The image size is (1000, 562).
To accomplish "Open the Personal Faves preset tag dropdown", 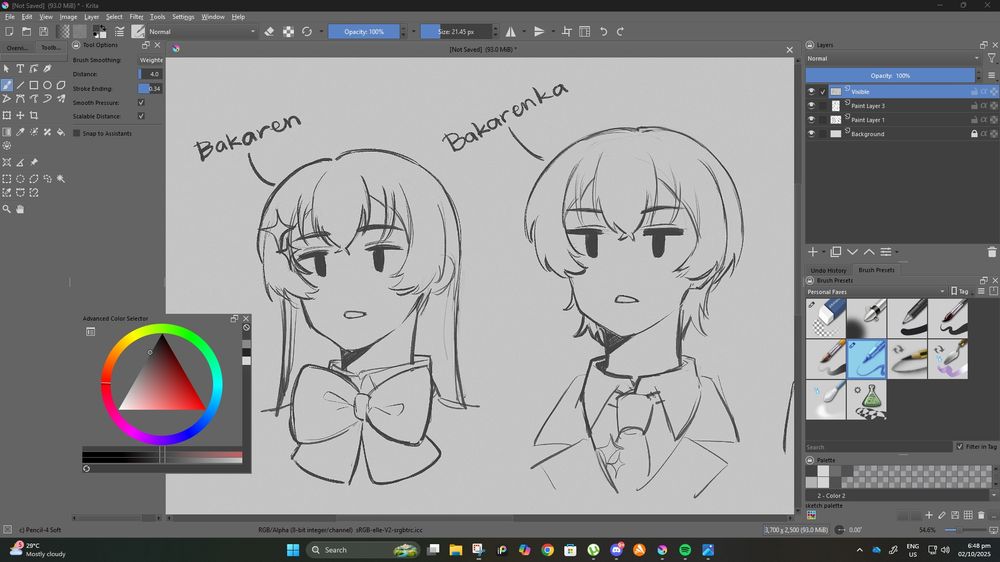I will click(x=875, y=291).
